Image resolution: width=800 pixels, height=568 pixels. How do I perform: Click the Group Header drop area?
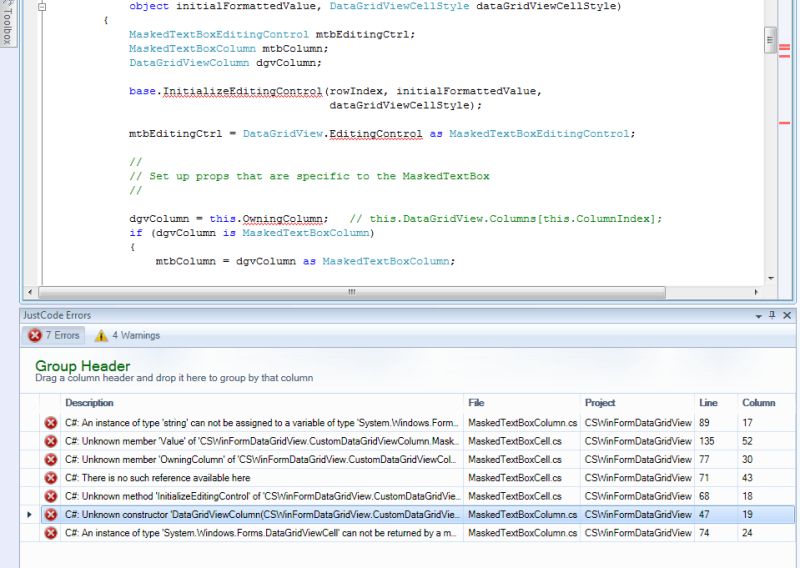coord(408,371)
